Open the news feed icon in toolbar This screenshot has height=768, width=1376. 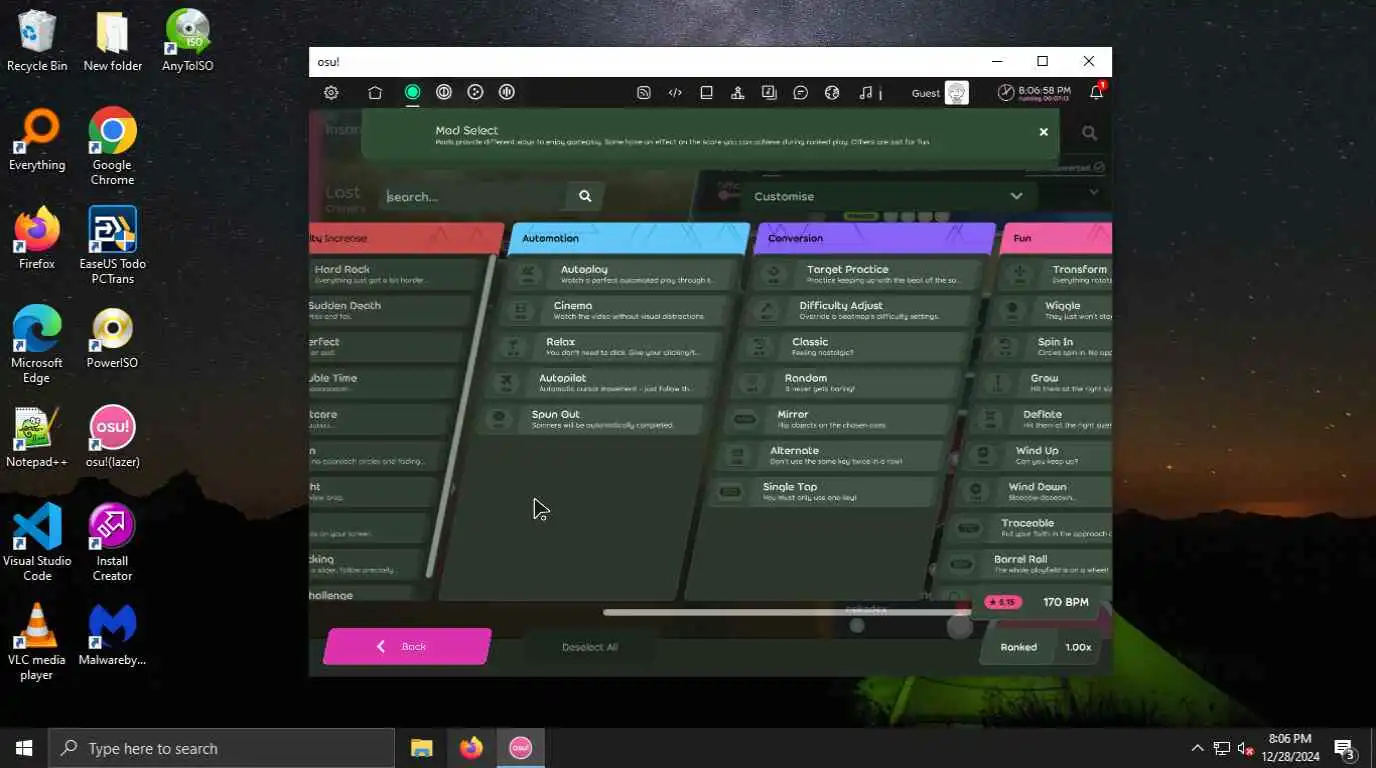point(644,92)
